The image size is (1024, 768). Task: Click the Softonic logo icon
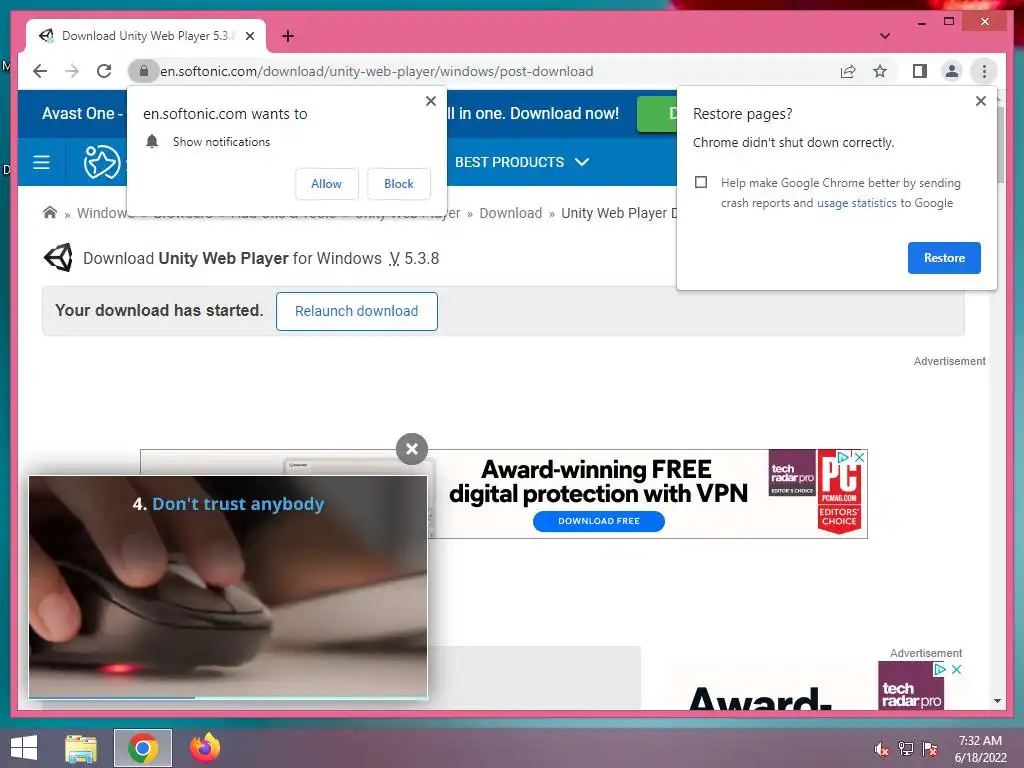tap(101, 162)
